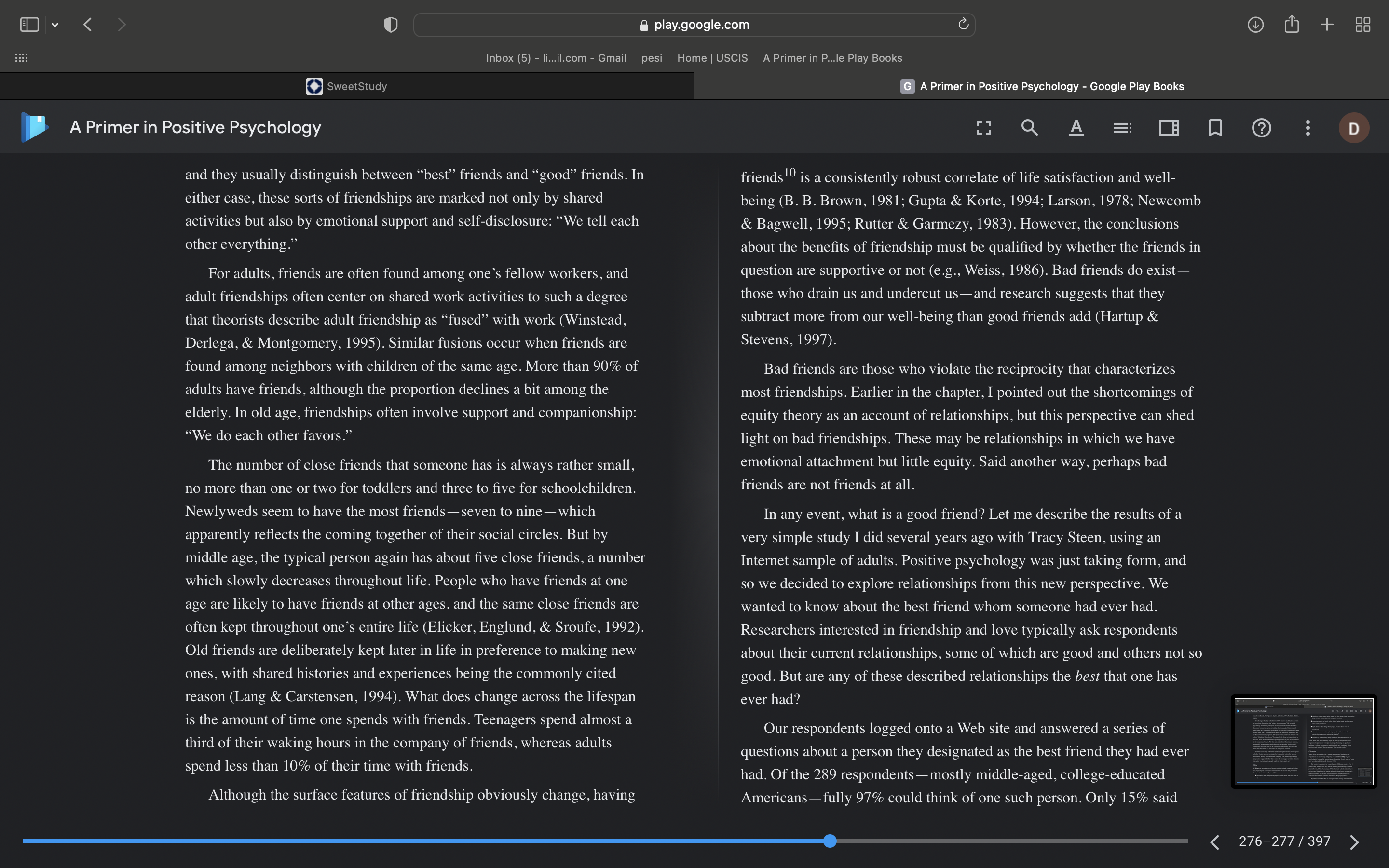Go back to the previous page
Image resolution: width=1389 pixels, height=868 pixels.
[x=88, y=25]
